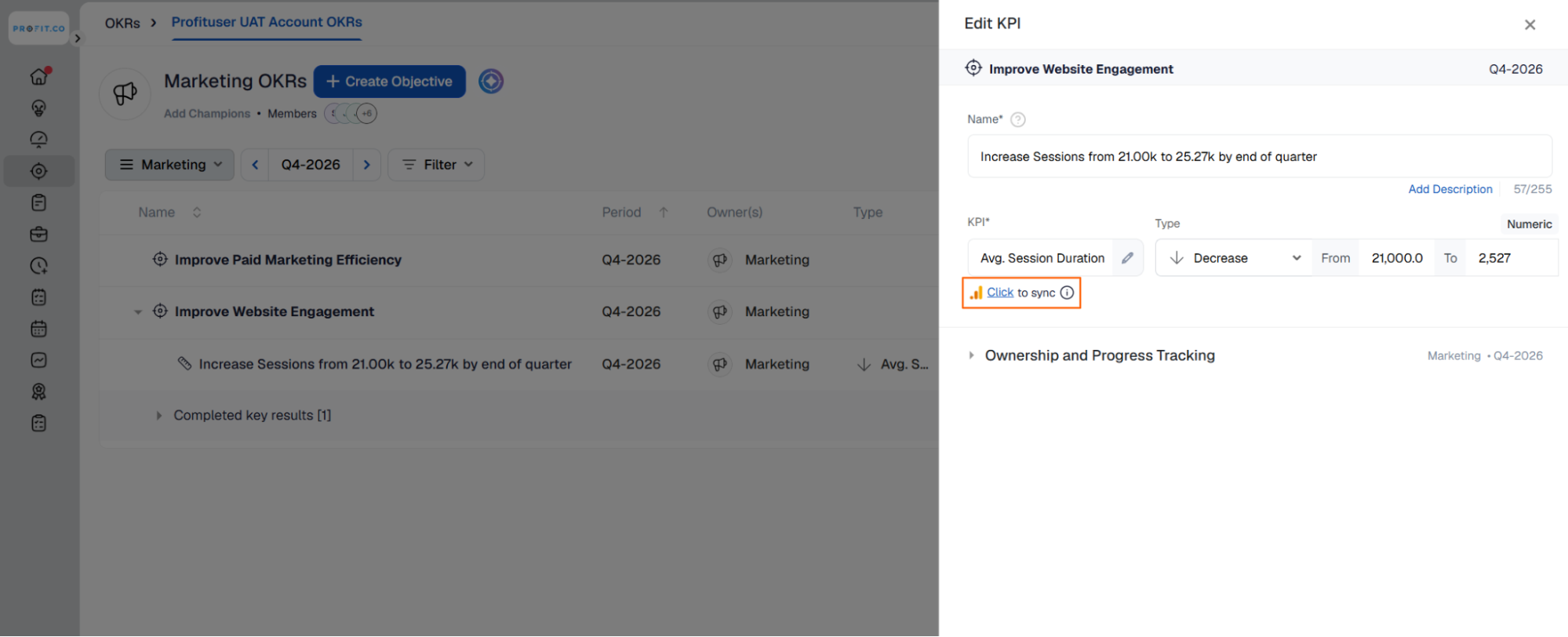Click the Add Description link

pyautogui.click(x=1450, y=189)
